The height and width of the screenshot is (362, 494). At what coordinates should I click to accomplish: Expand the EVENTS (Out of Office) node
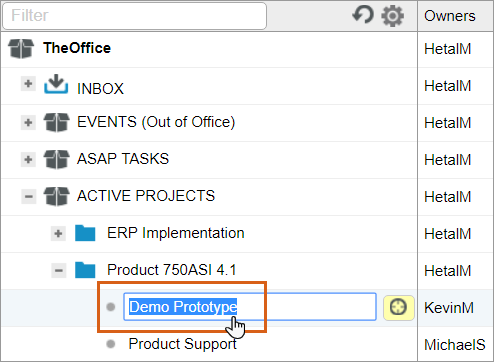[28, 122]
